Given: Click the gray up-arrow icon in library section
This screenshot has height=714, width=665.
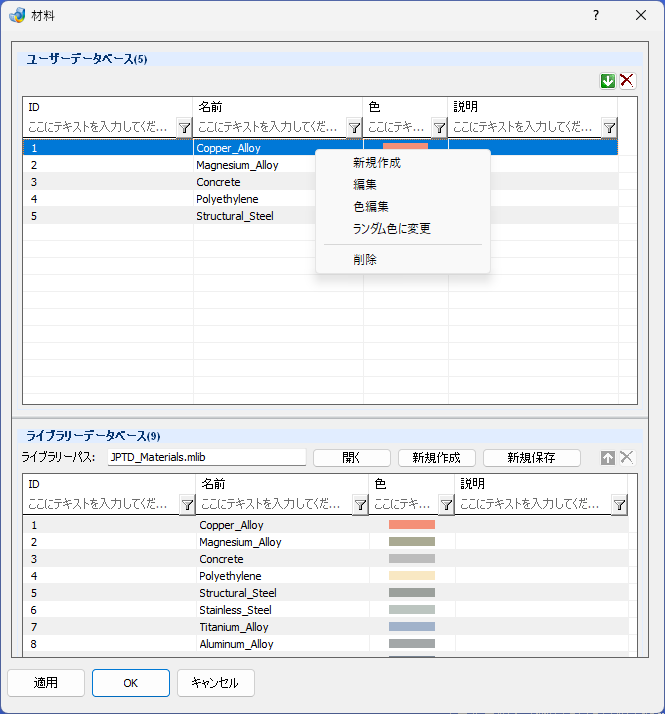Looking at the screenshot, I should tap(608, 458).
